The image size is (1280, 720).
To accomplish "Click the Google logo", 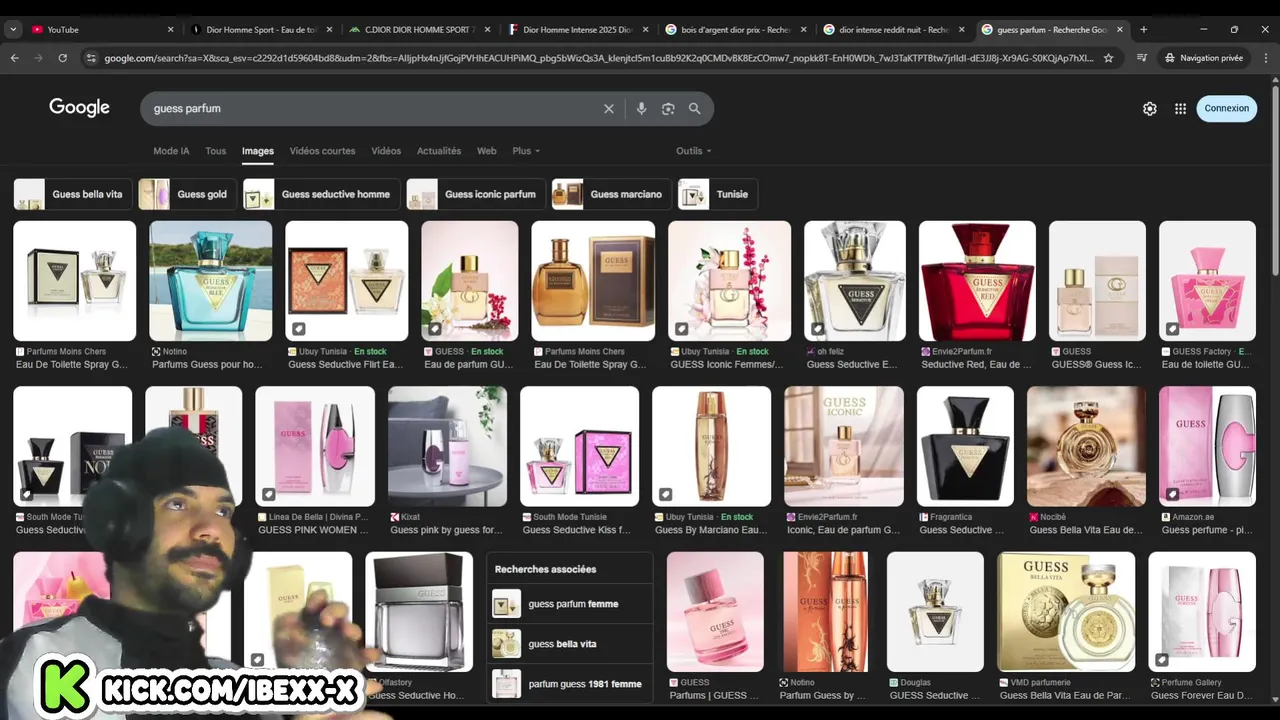I will 79,108.
